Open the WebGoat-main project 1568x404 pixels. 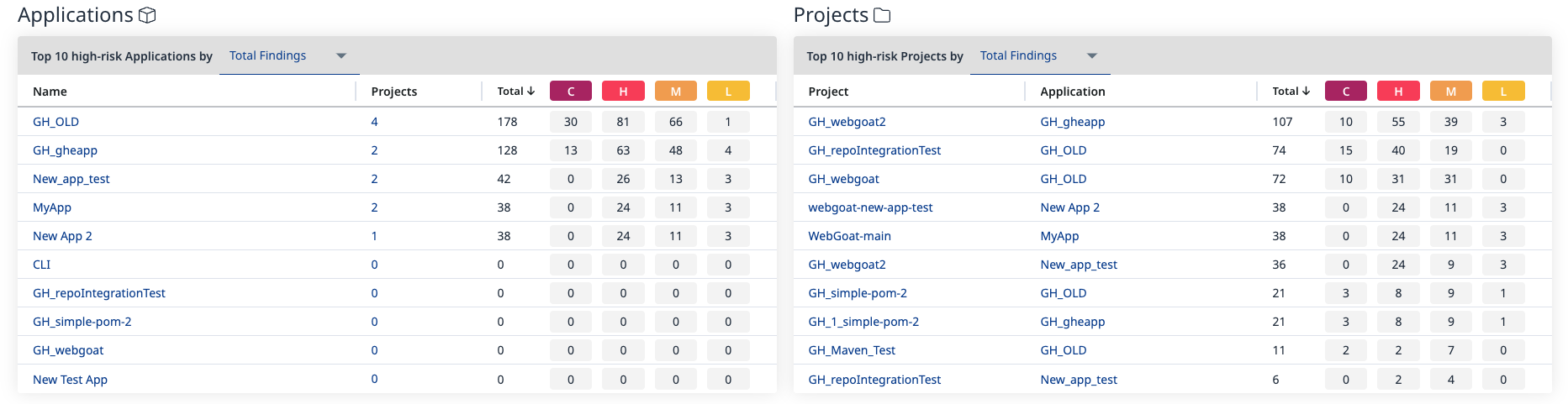tap(849, 236)
